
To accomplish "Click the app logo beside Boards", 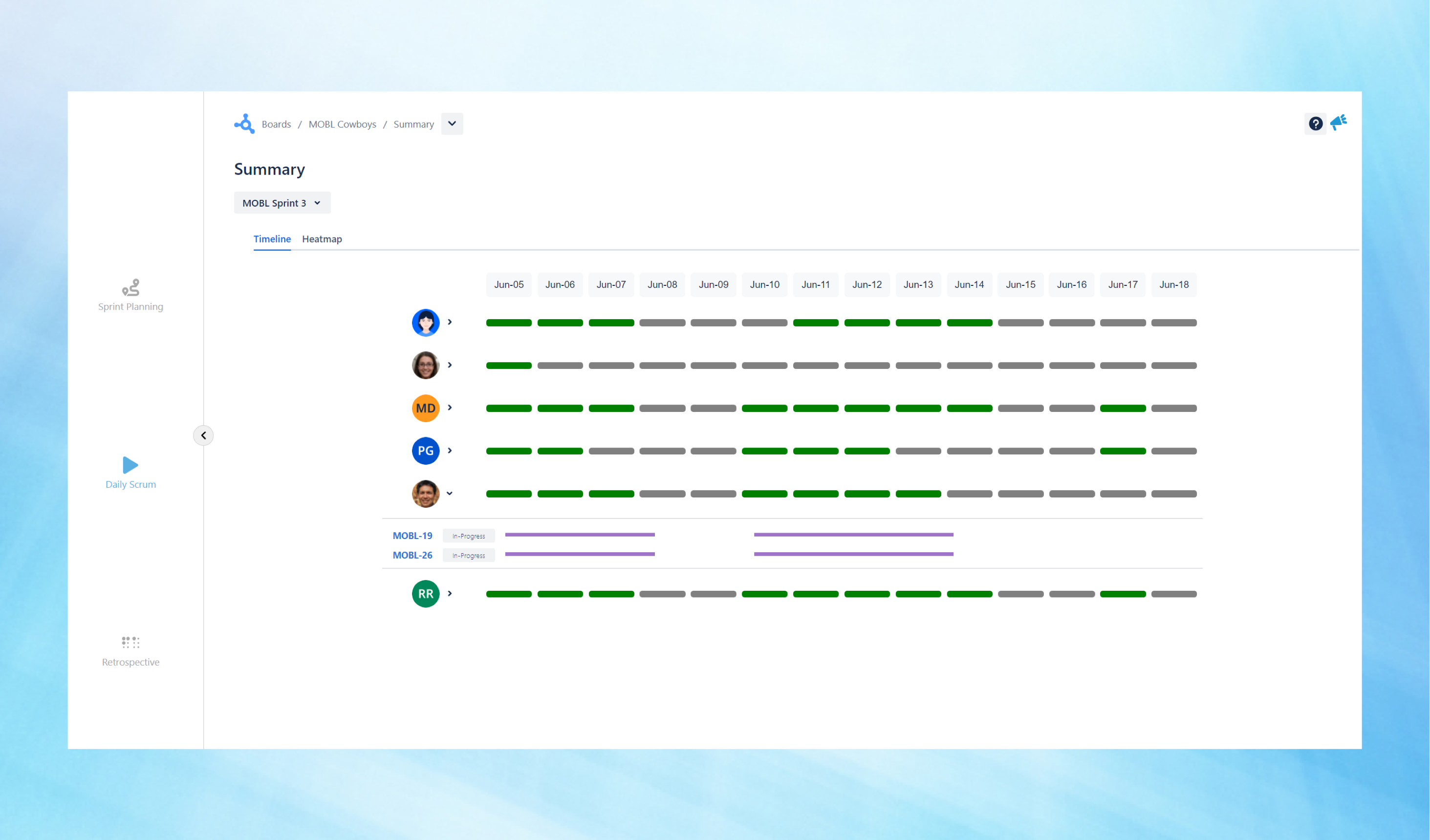I will click(244, 124).
